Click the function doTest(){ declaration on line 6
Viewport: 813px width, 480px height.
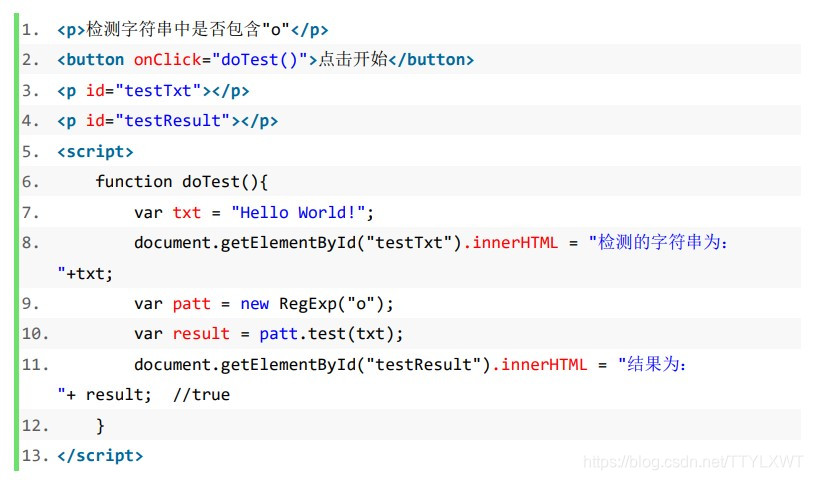[x=181, y=182]
